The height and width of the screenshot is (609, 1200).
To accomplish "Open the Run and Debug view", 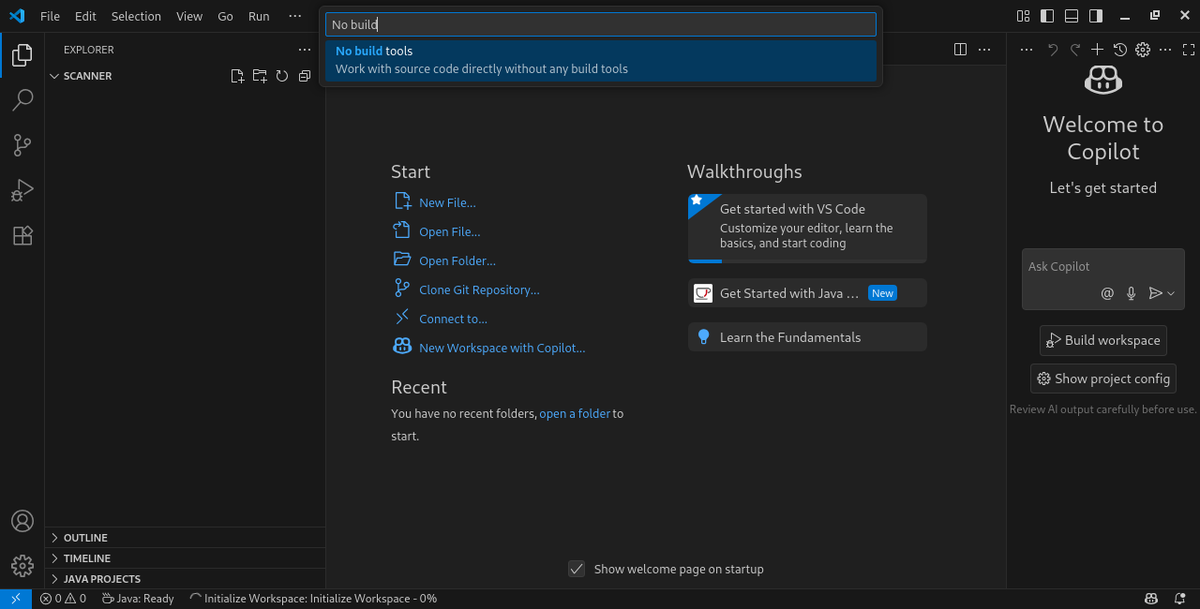I will [x=22, y=190].
